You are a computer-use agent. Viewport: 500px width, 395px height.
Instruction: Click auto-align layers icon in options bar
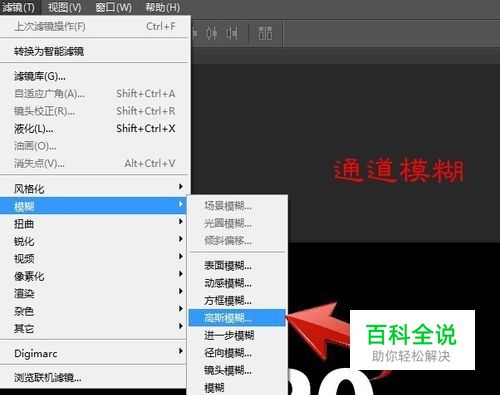pyautogui.click(x=265, y=33)
